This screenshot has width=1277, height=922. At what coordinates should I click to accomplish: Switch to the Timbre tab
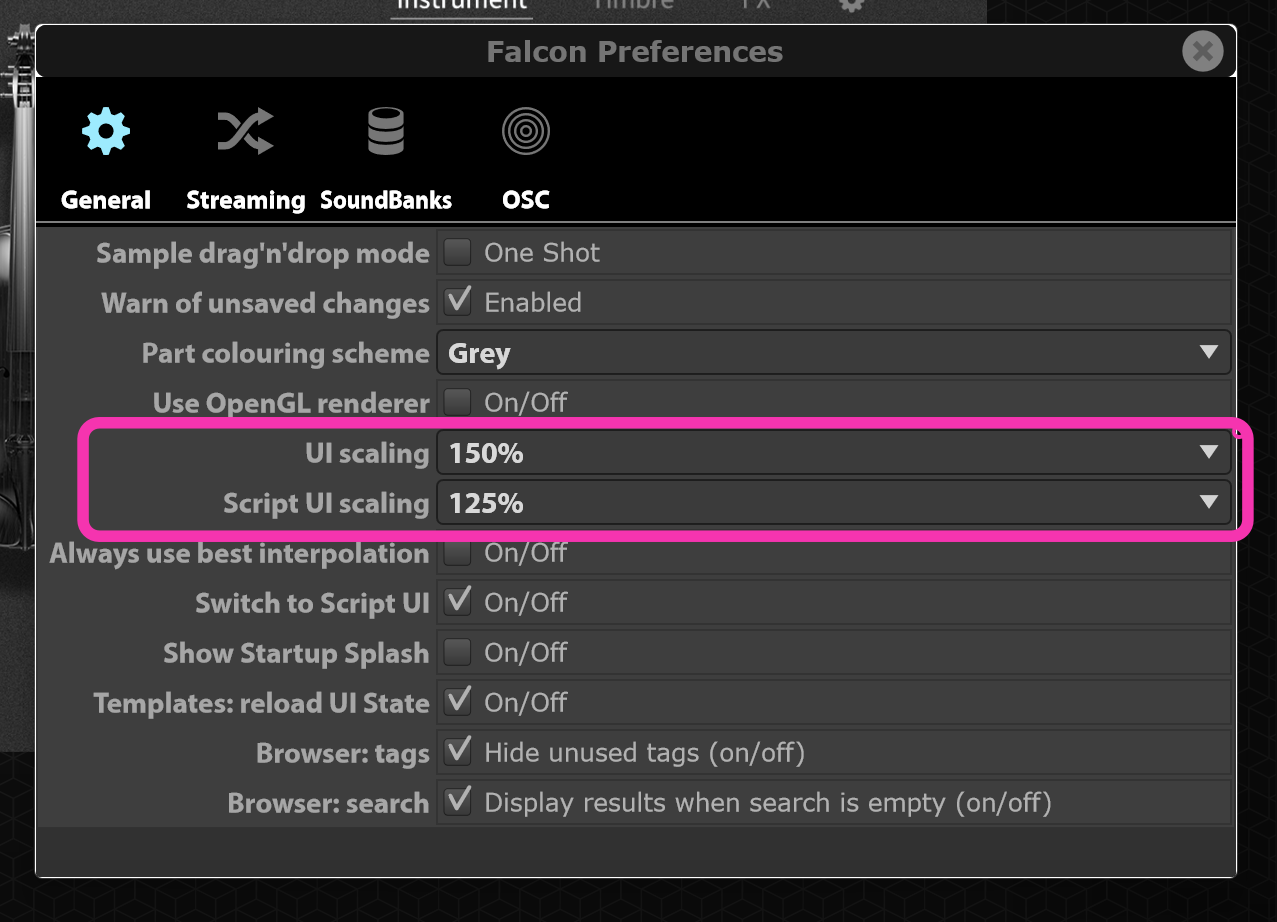click(x=634, y=4)
